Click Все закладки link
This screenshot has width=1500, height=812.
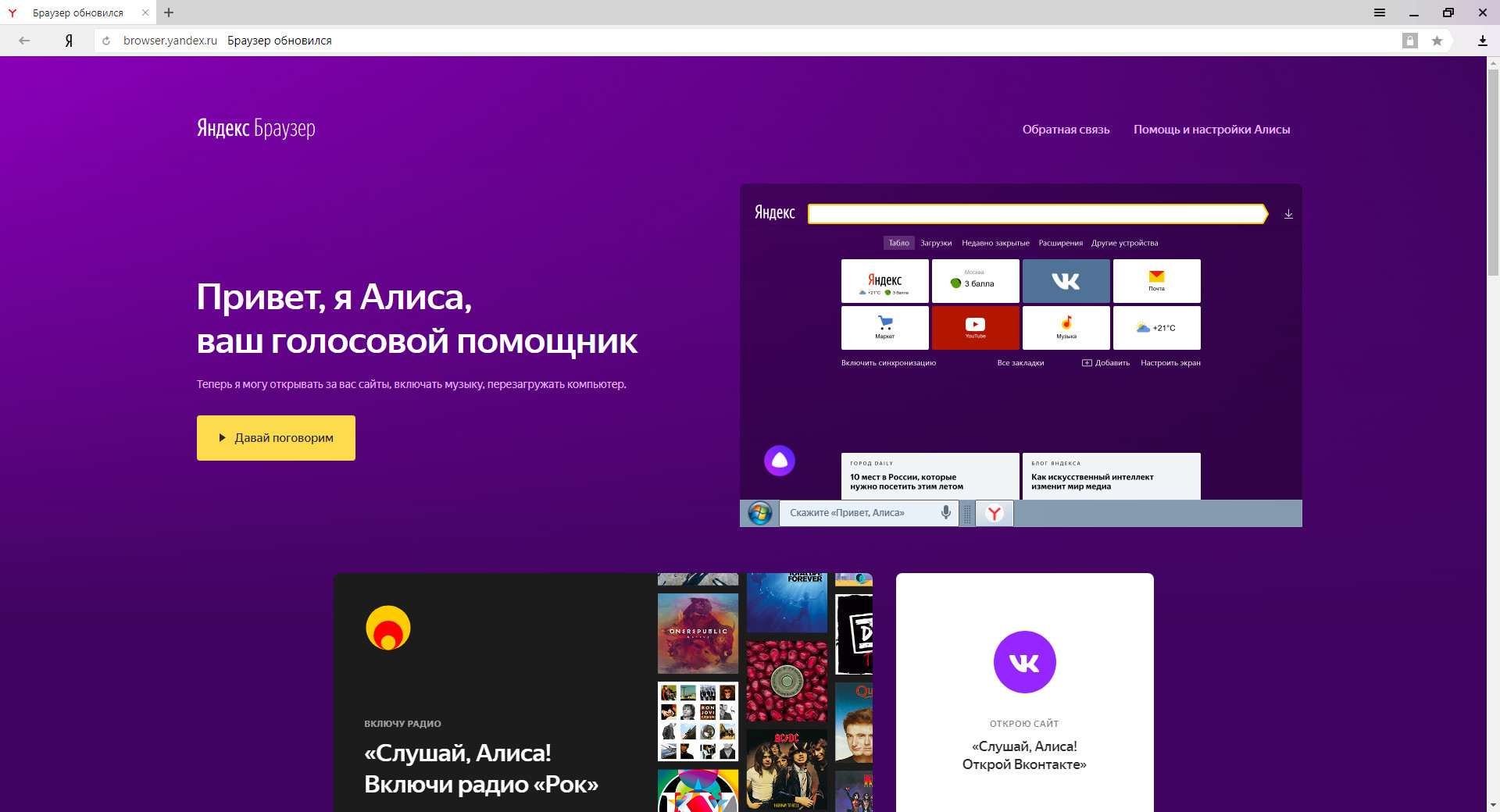(x=1020, y=363)
